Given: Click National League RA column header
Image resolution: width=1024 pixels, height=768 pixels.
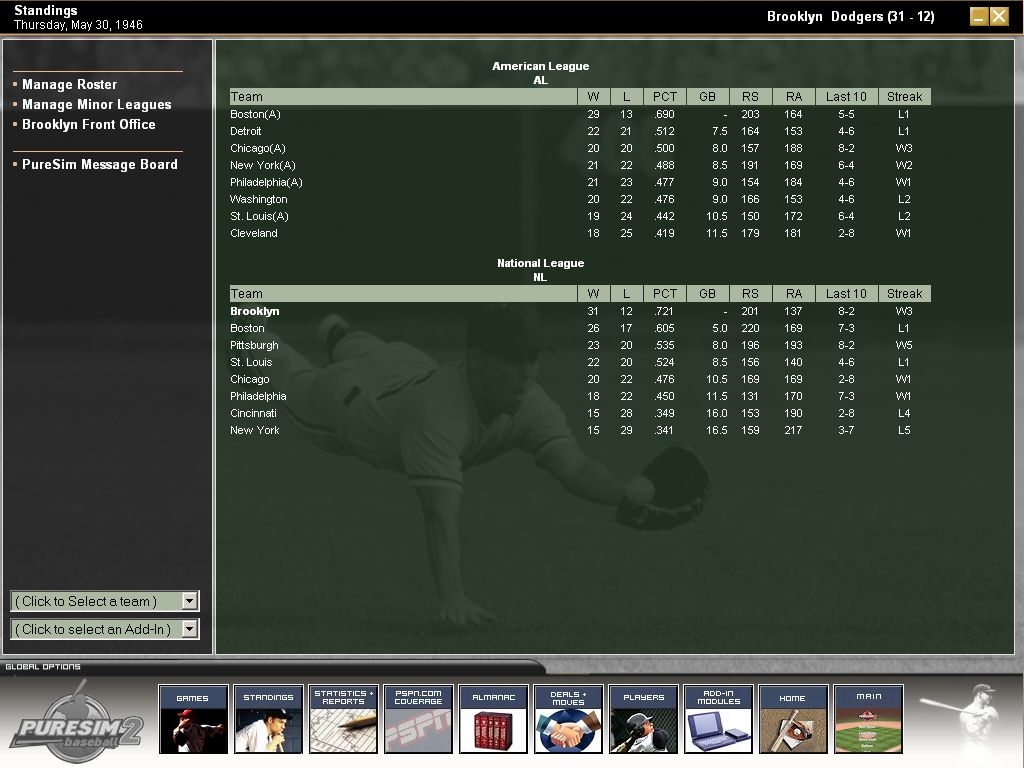Looking at the screenshot, I should point(793,294).
